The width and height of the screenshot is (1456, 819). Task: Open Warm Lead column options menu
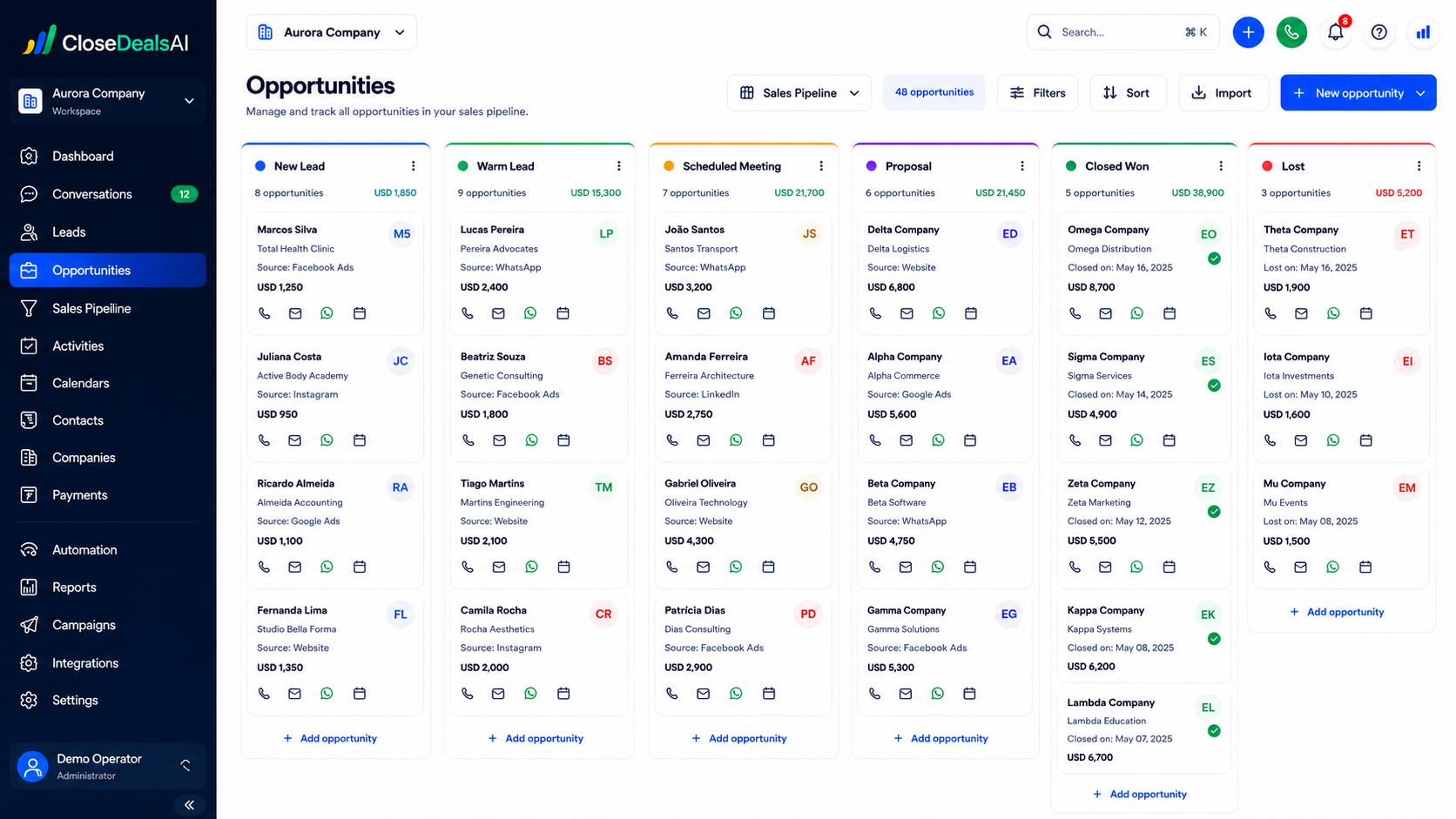coord(619,166)
